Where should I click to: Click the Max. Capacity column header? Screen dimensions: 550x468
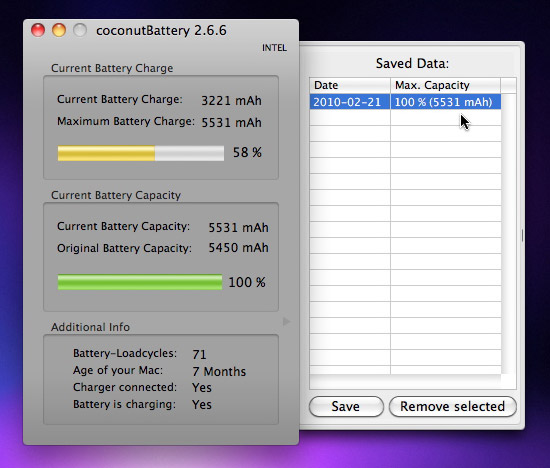point(445,85)
